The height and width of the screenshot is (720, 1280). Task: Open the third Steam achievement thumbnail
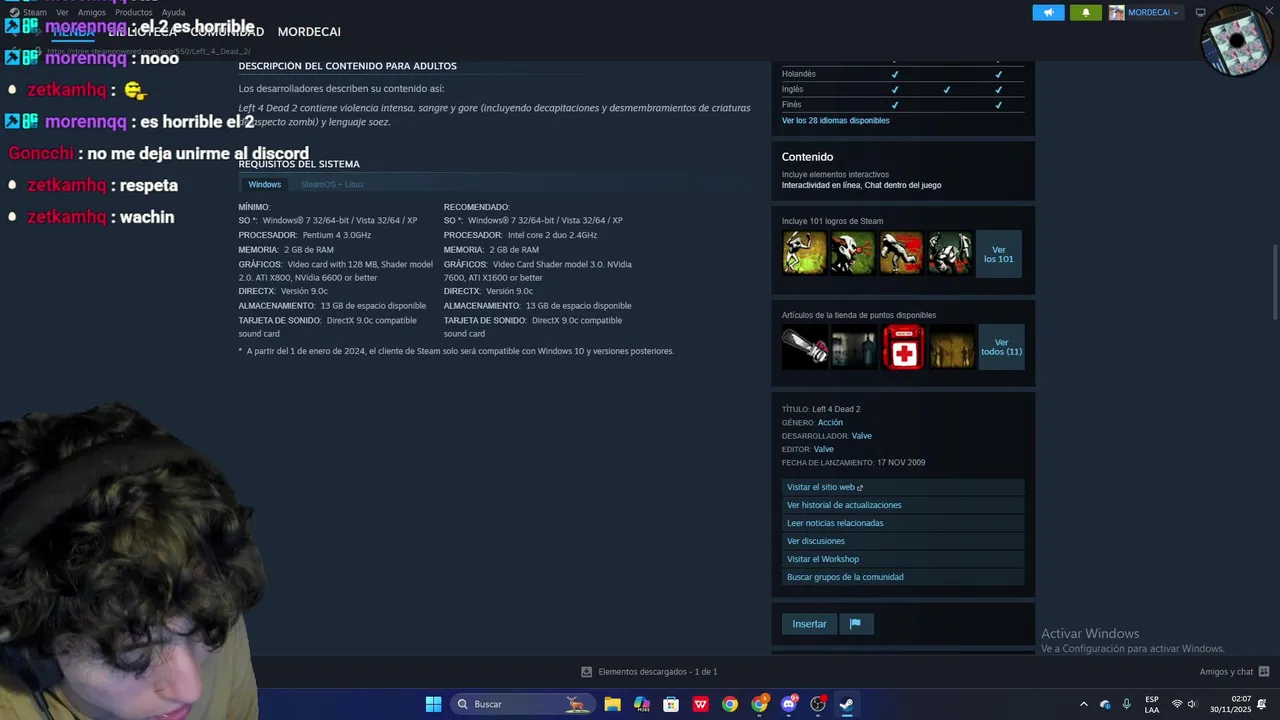point(901,253)
